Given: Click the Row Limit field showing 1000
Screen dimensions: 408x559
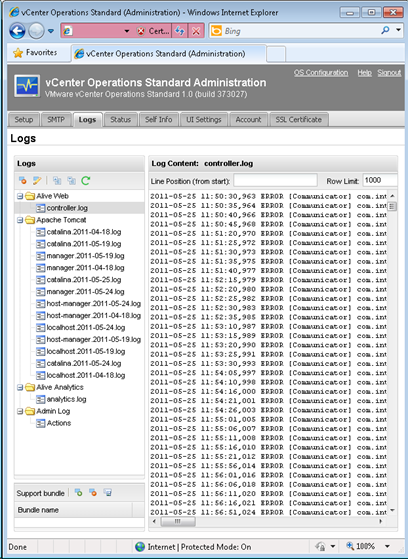Looking at the screenshot, I should [380, 180].
